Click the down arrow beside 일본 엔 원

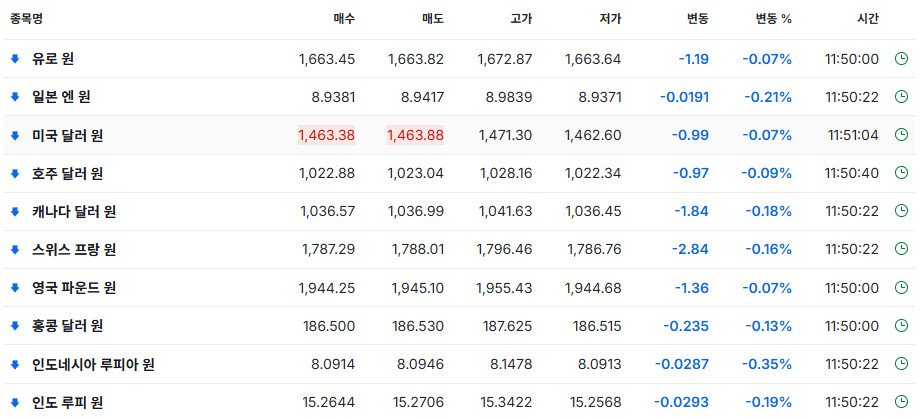[15, 97]
